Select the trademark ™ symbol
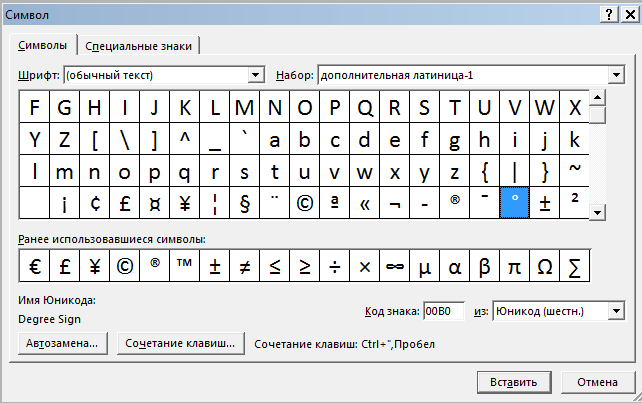 185,267
